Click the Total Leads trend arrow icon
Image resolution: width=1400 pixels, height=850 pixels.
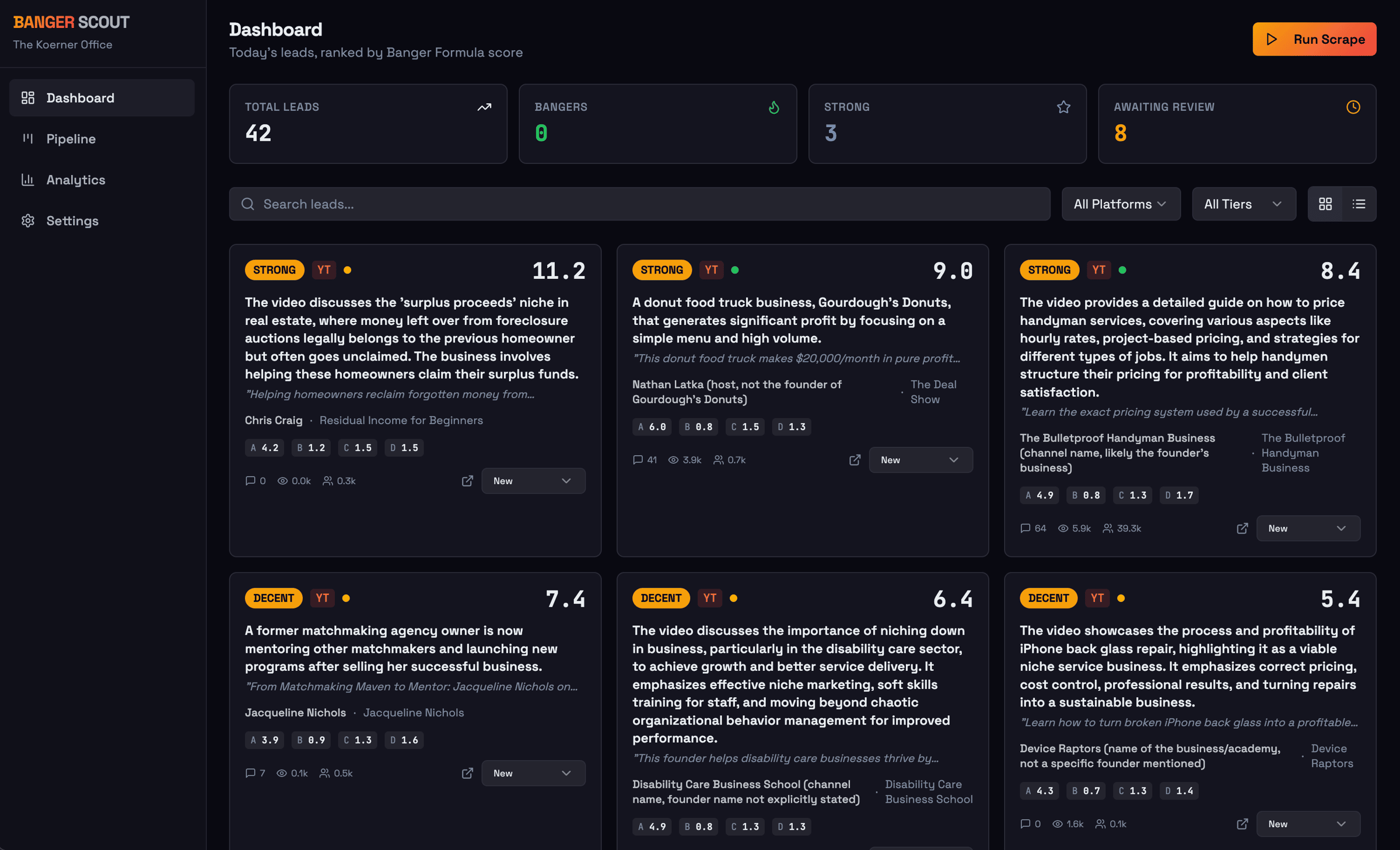(x=484, y=107)
